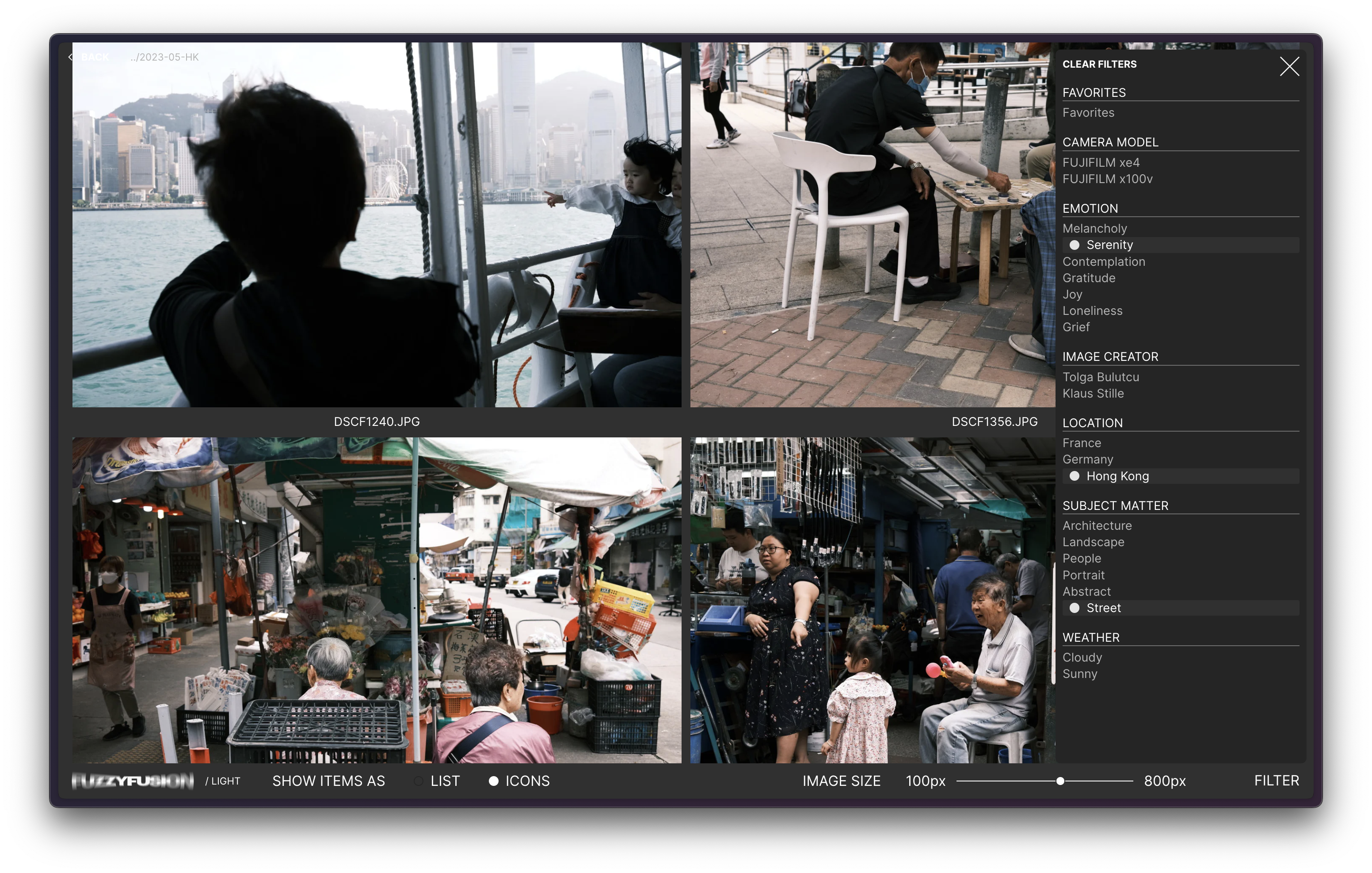
Task: Deselect the Hong Kong location filter
Action: pyautogui.click(x=1074, y=476)
